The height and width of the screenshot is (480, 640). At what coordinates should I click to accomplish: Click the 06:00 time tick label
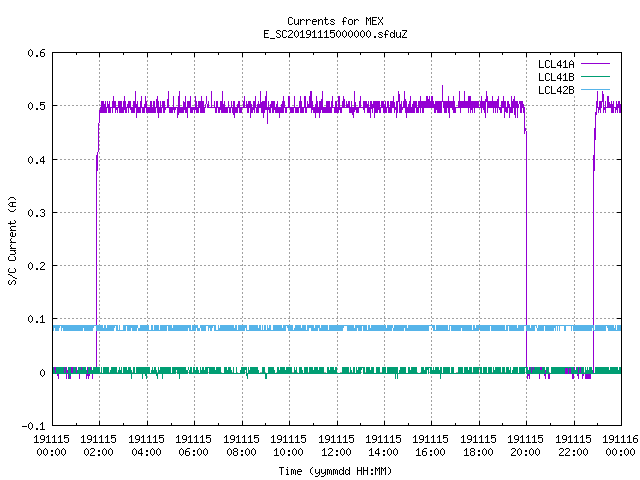tap(193, 452)
